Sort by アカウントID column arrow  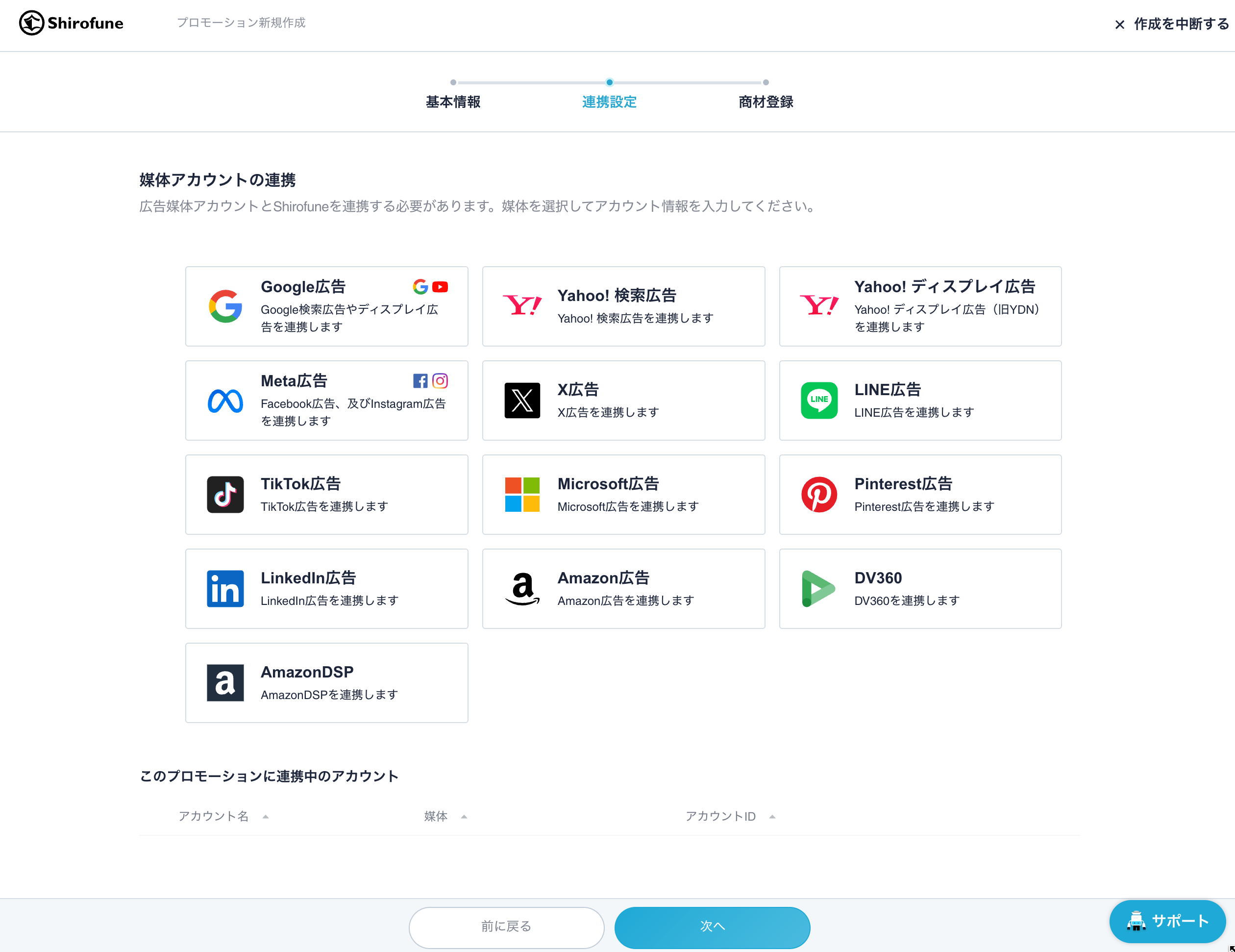(x=772, y=817)
